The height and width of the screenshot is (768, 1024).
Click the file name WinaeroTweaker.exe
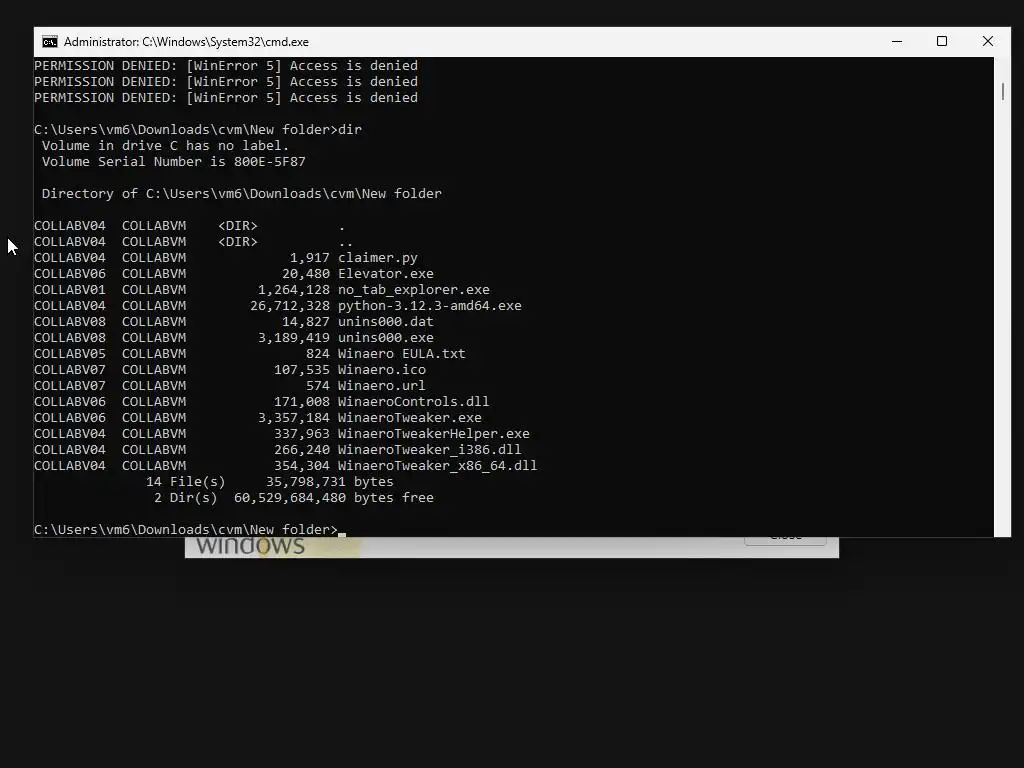click(409, 417)
